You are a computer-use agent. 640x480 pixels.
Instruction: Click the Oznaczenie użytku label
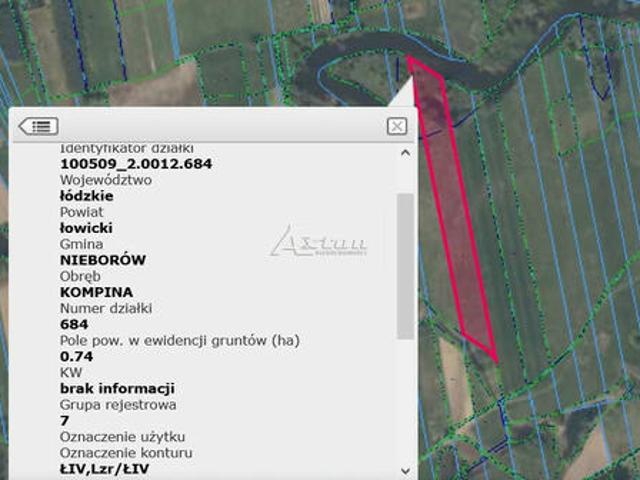pyautogui.click(x=123, y=436)
